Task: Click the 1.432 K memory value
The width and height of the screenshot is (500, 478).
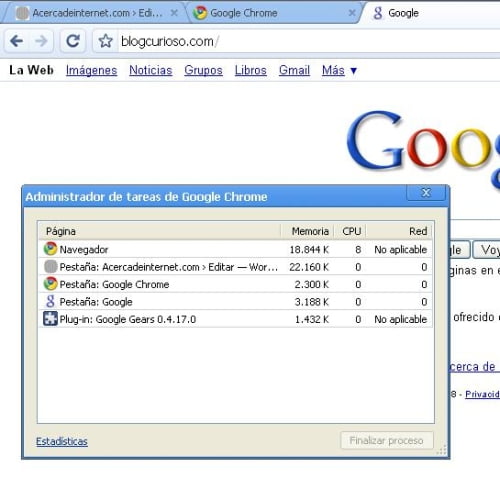Action: (312, 319)
